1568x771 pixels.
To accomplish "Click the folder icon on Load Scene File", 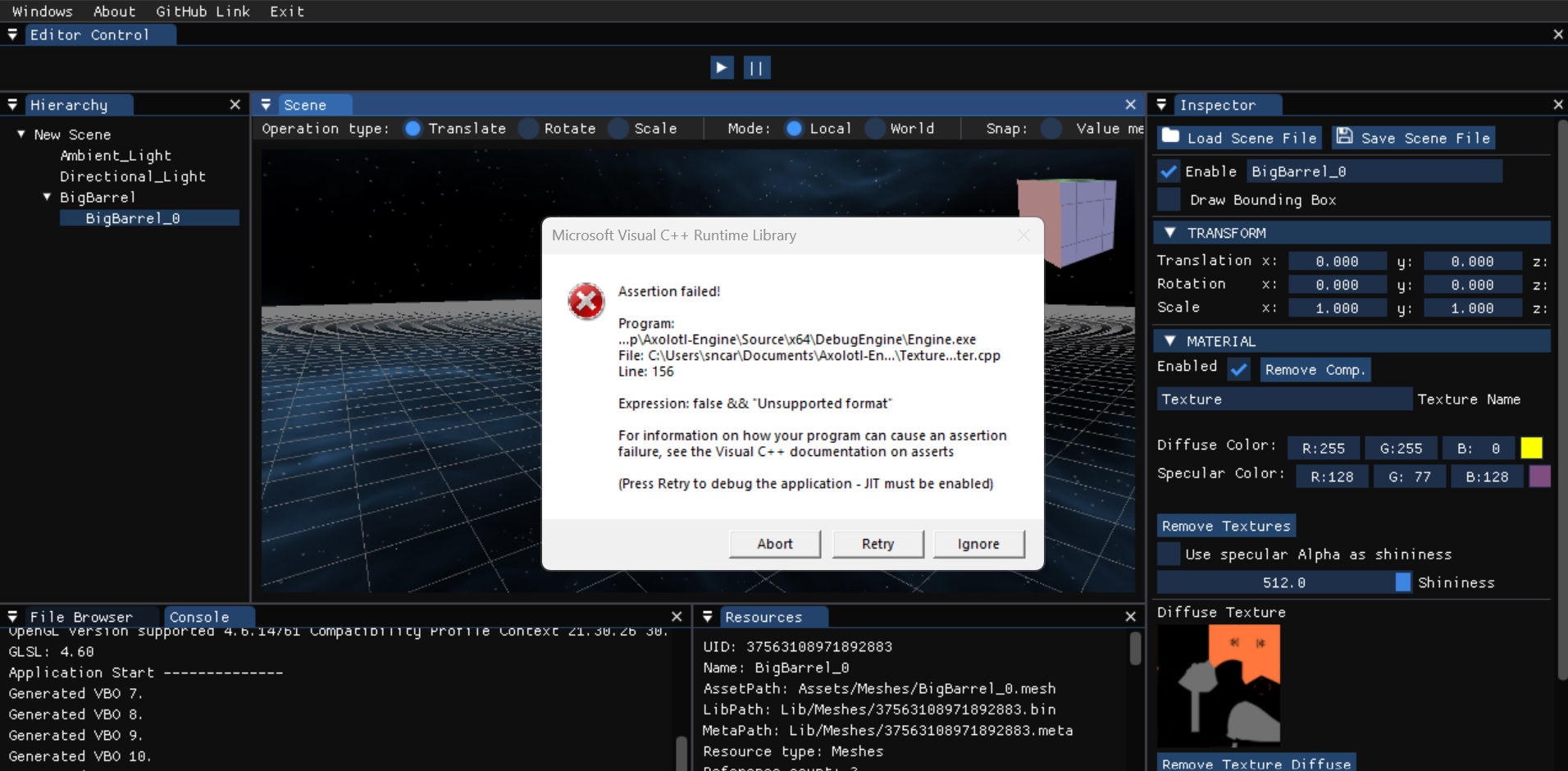I will 1169,136.
